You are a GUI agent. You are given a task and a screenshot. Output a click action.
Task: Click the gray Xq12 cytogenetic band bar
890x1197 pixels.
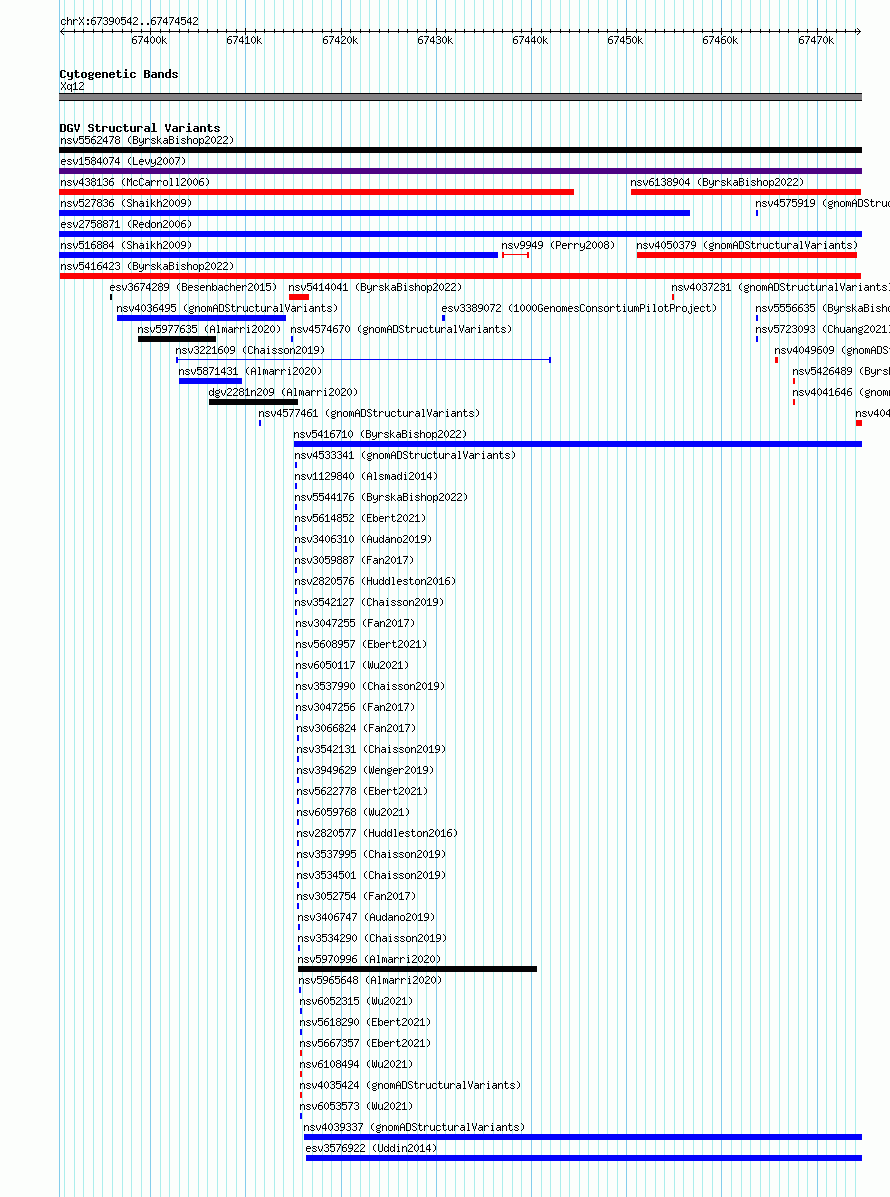click(x=460, y=97)
